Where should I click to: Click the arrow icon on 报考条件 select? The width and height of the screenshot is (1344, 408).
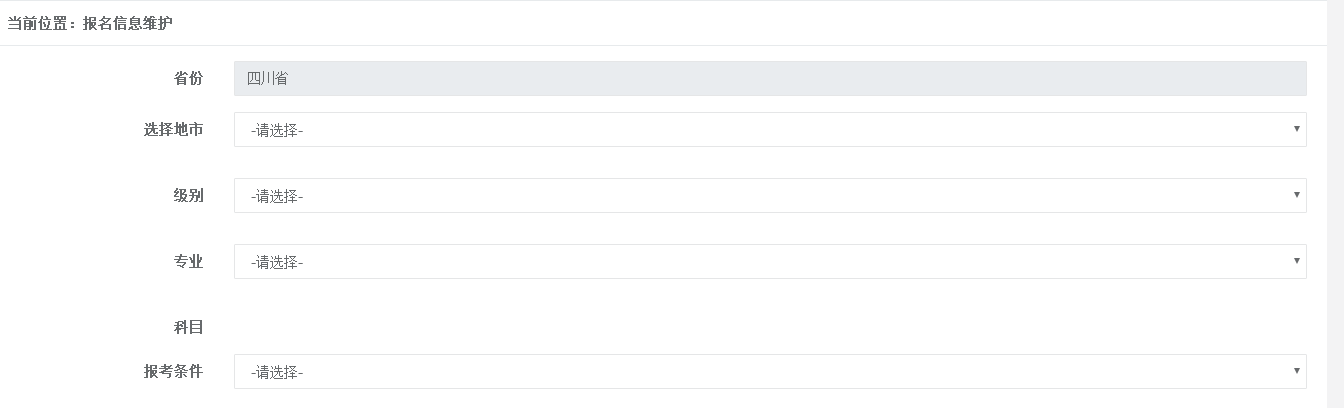click(x=1296, y=372)
